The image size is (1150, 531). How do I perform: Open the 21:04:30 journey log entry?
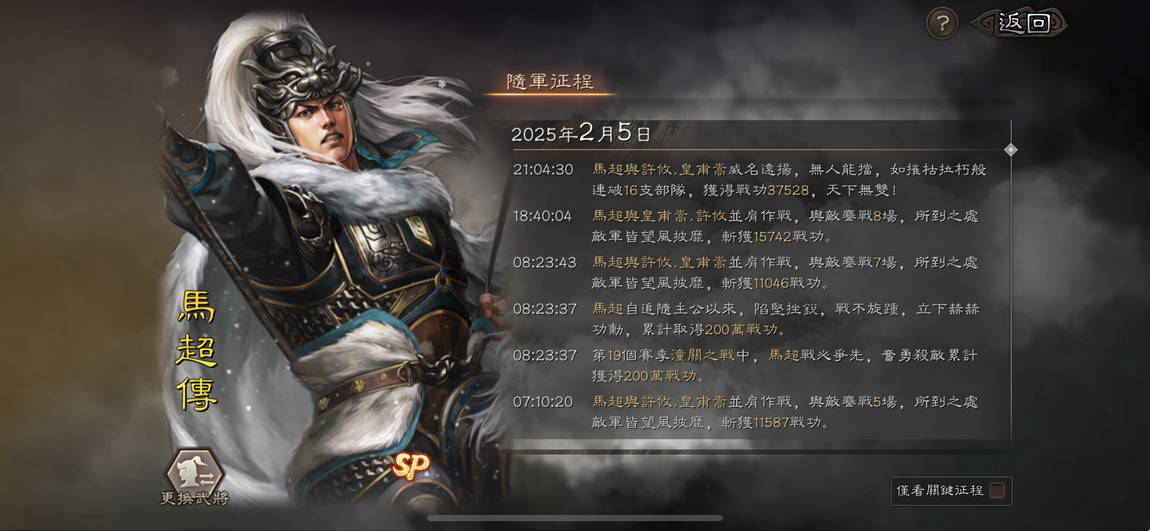pyautogui.click(x=750, y=180)
